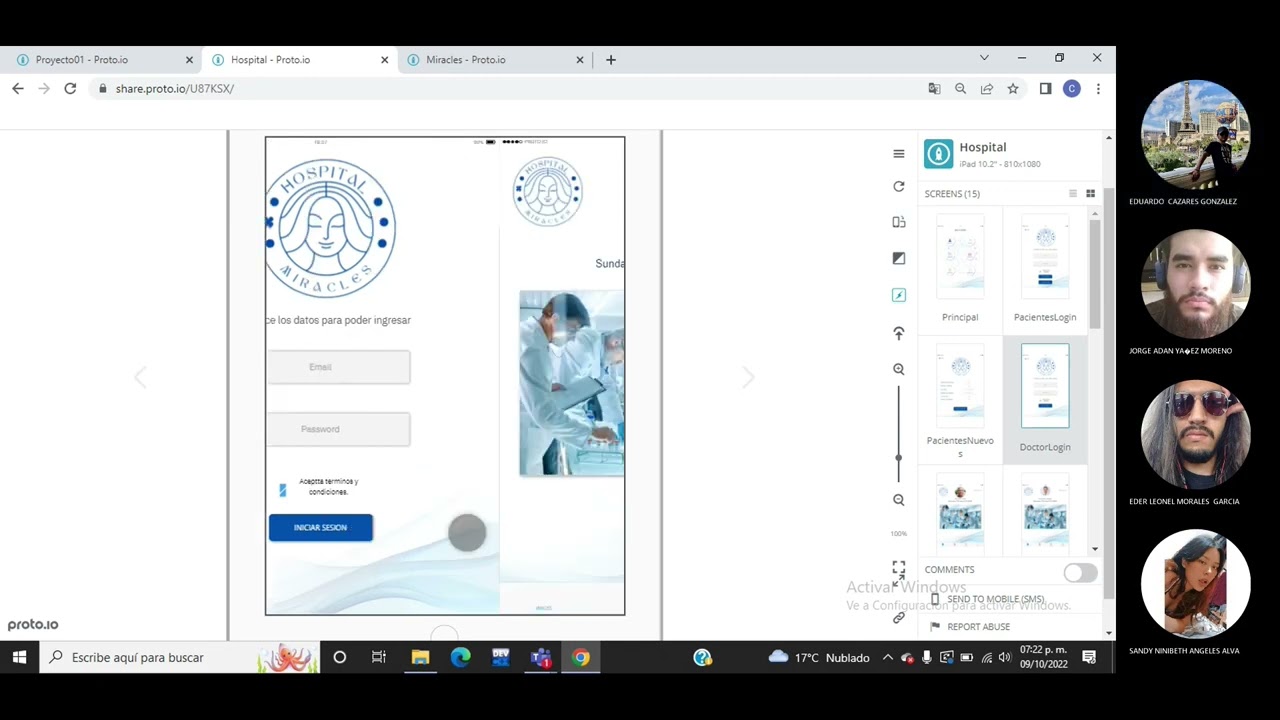Image resolution: width=1280 pixels, height=720 pixels.
Task: Reload the Chrome page
Action: point(70,88)
